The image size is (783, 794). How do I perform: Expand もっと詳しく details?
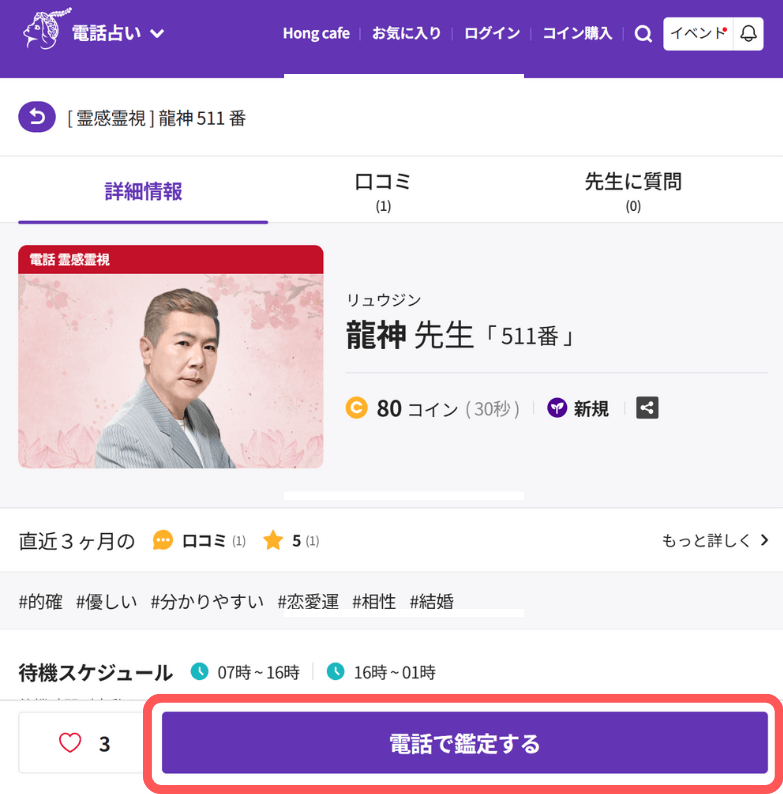715,541
